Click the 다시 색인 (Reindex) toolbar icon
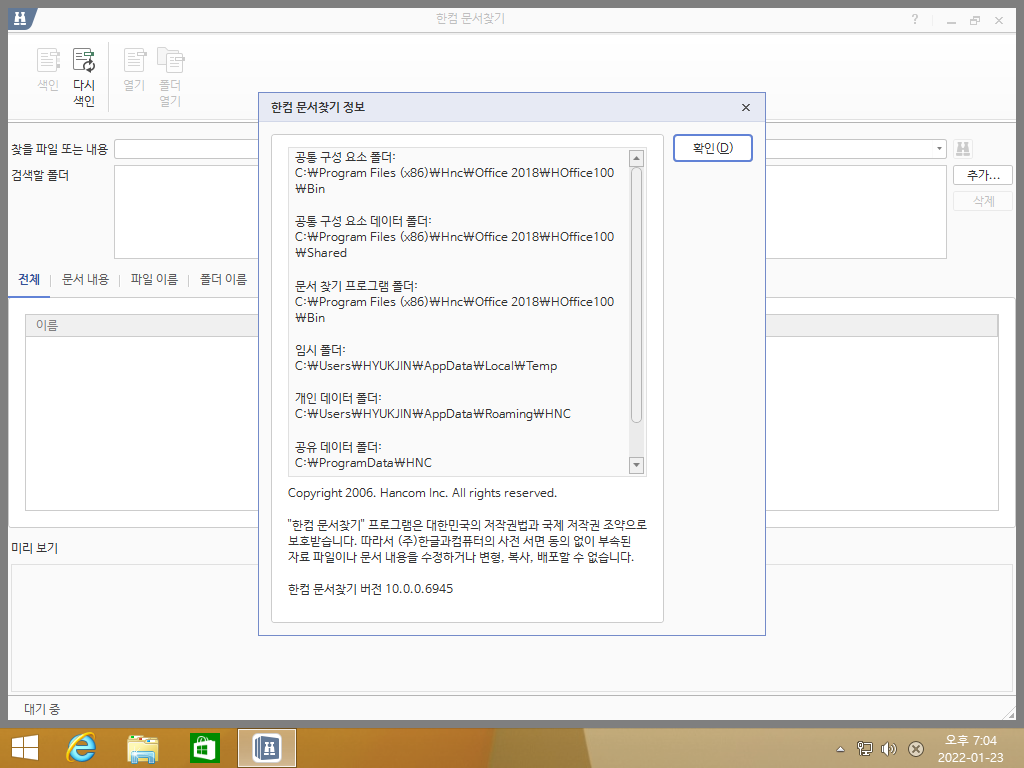Viewport: 1024px width, 768px height. click(84, 77)
